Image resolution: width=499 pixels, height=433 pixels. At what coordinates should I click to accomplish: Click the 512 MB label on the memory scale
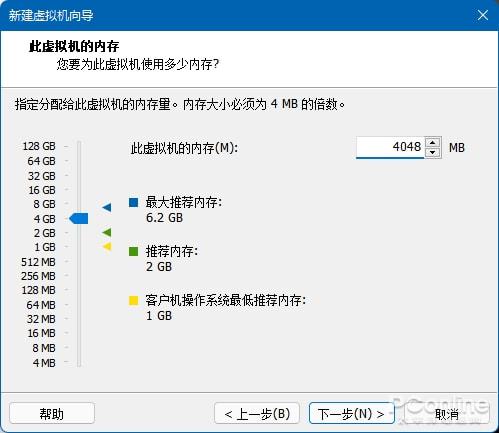pos(38,262)
